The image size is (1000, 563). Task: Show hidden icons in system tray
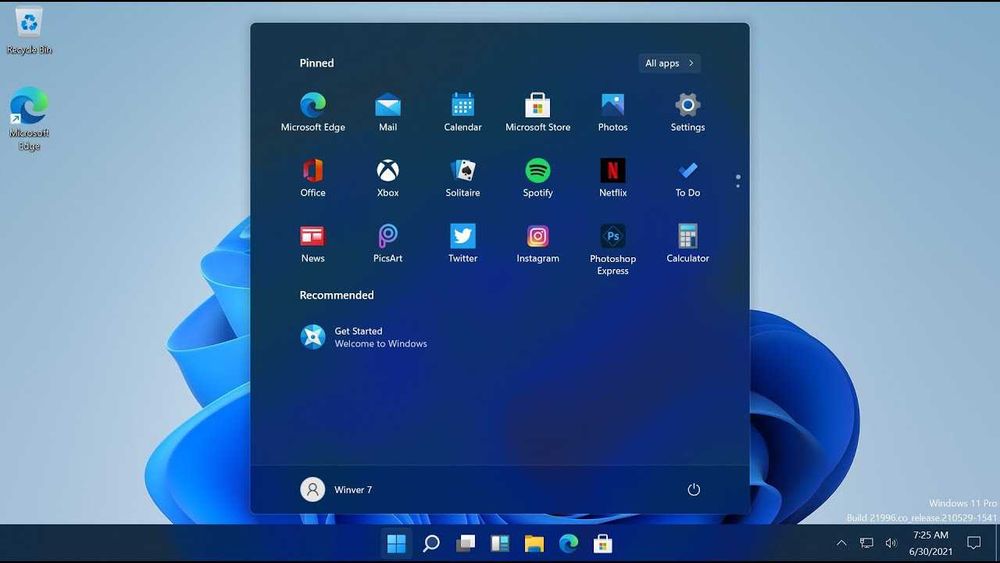pos(841,543)
